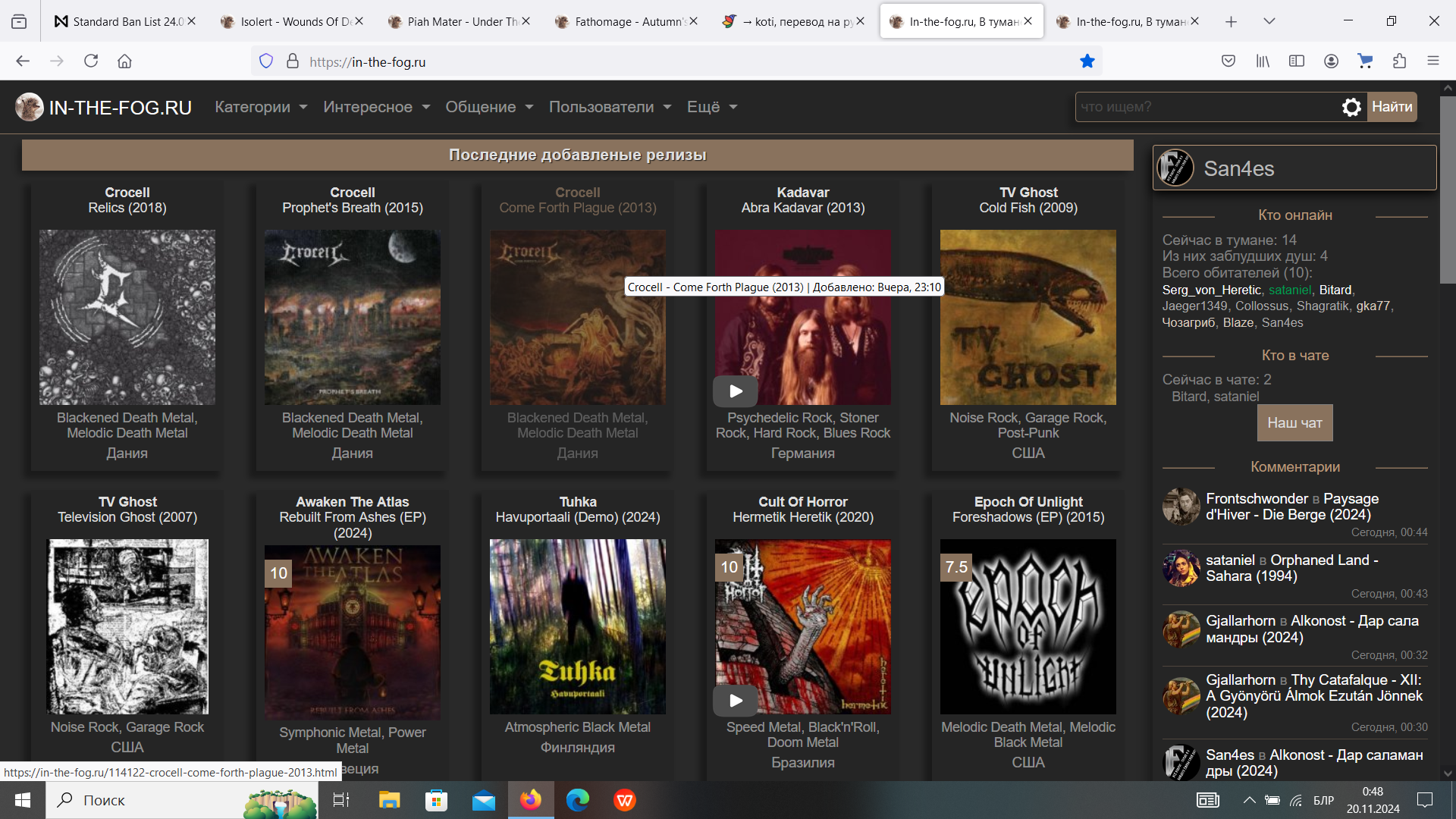The image size is (1456, 819).
Task: Toggle the sidebar view icon
Action: click(1297, 61)
